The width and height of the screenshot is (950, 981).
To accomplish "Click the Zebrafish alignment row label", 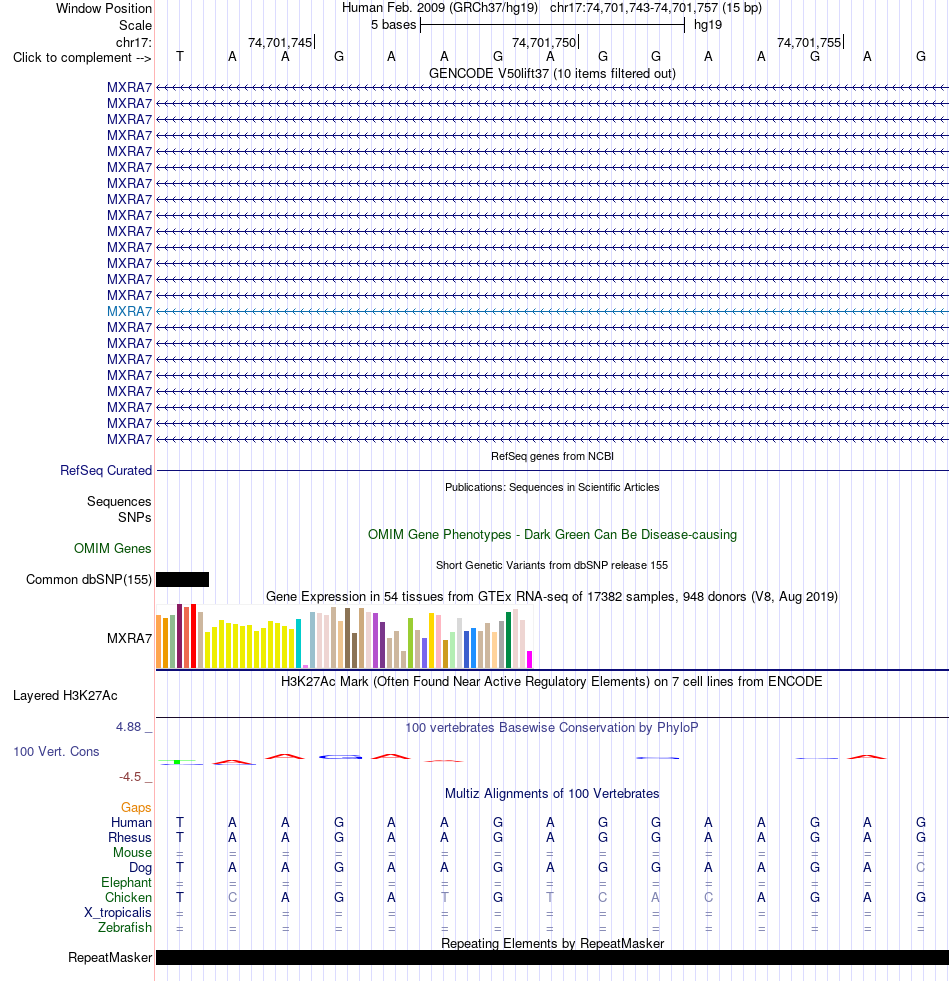I will click(x=125, y=928).
